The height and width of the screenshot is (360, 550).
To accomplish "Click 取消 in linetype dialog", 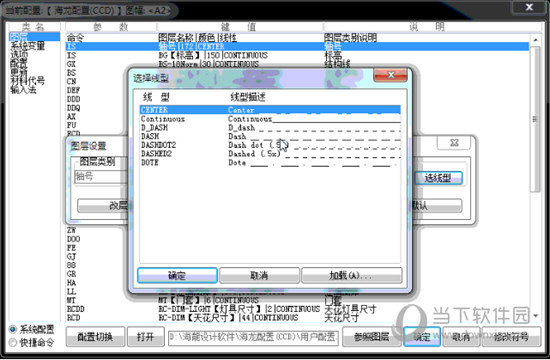I will (x=259, y=275).
